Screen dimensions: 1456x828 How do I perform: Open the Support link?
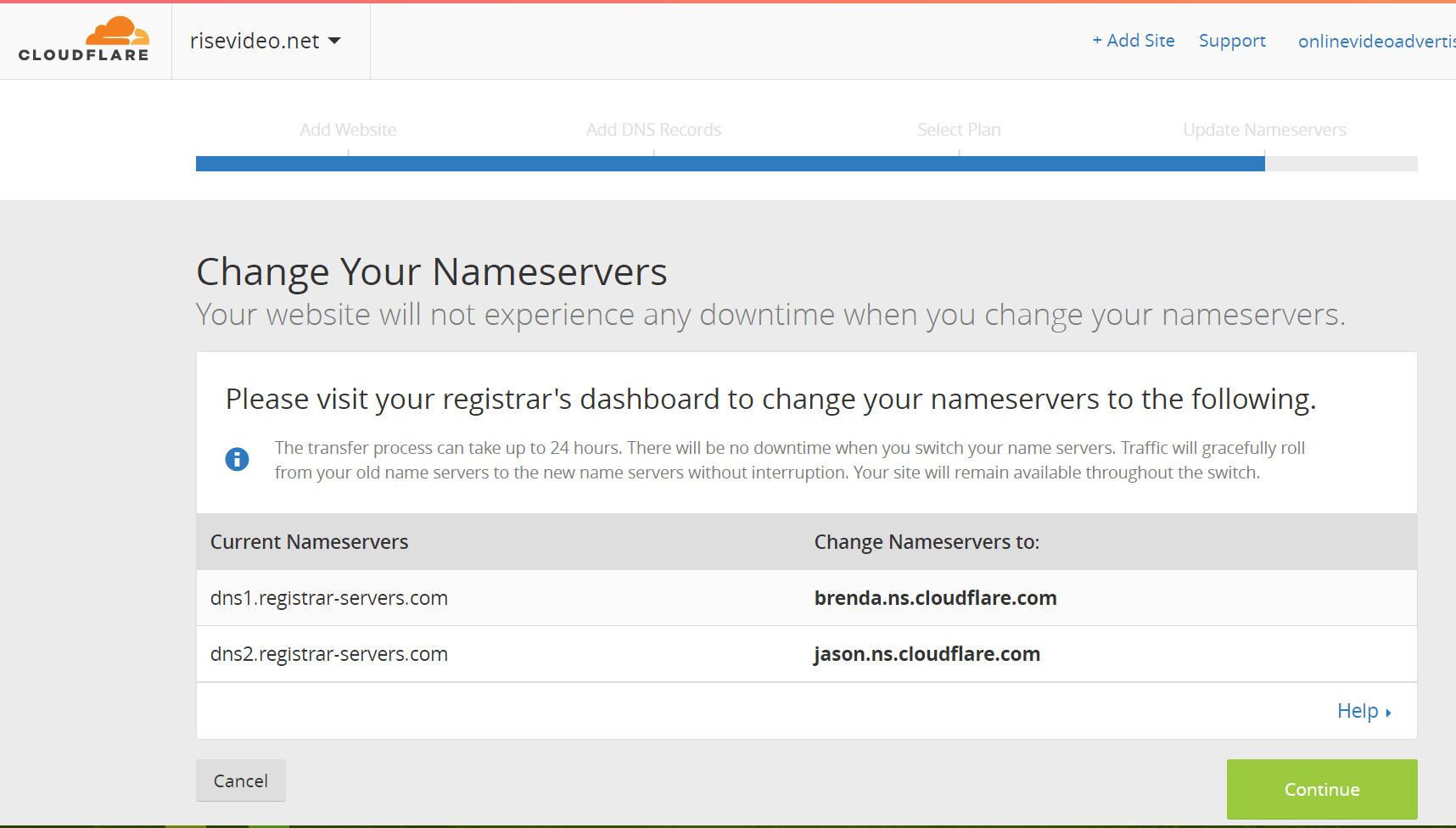tap(1232, 41)
